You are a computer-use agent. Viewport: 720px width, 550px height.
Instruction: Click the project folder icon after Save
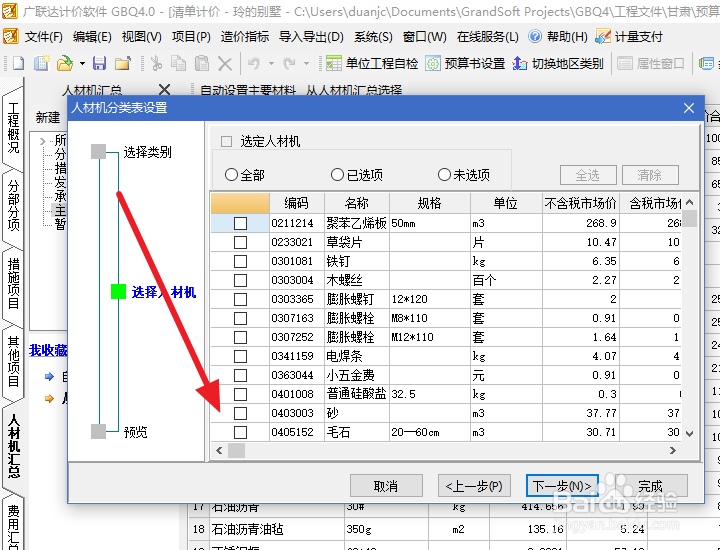(123, 63)
